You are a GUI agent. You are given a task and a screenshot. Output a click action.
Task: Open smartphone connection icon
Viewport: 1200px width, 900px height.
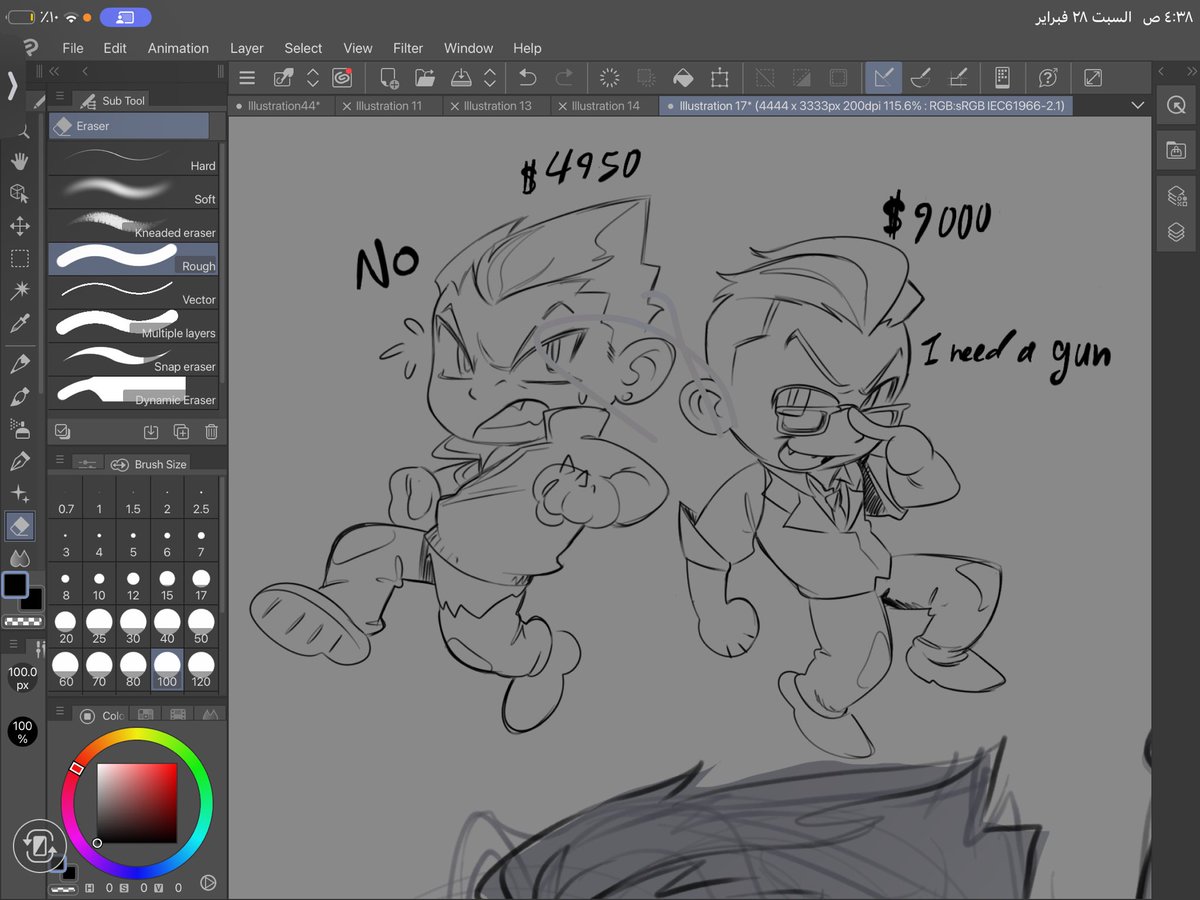click(x=1002, y=77)
